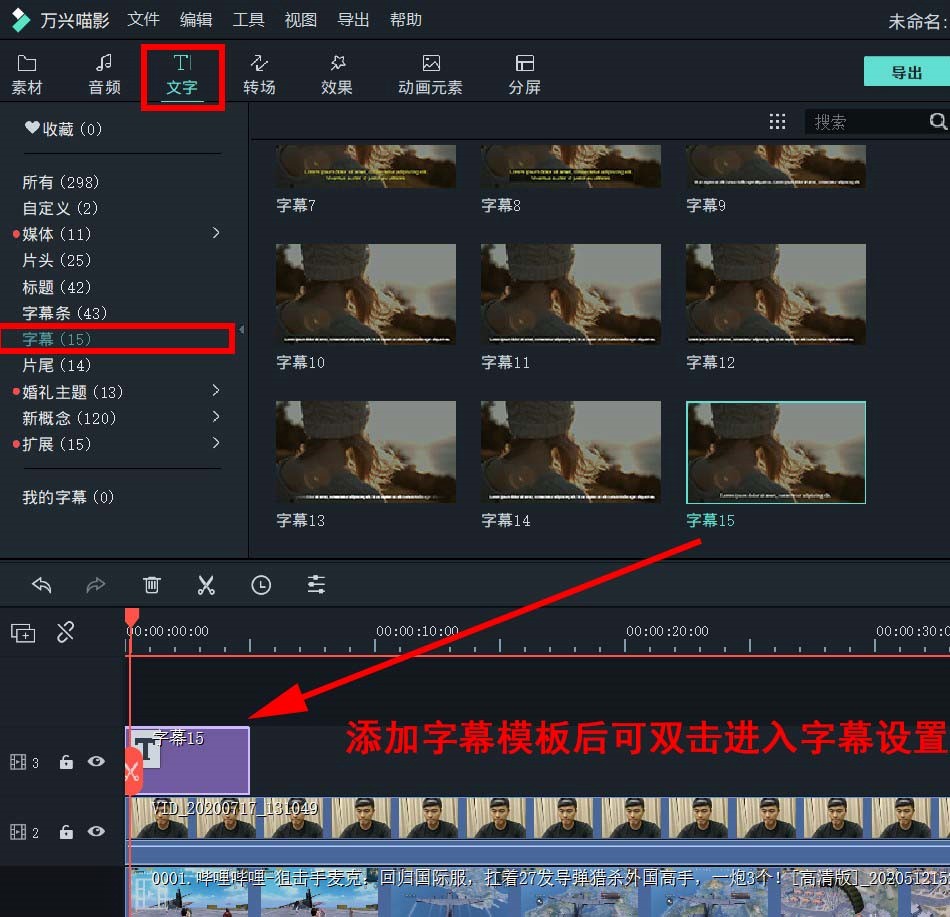Click the 万兴喵影 app logo
950x917 pixels.
[21, 20]
